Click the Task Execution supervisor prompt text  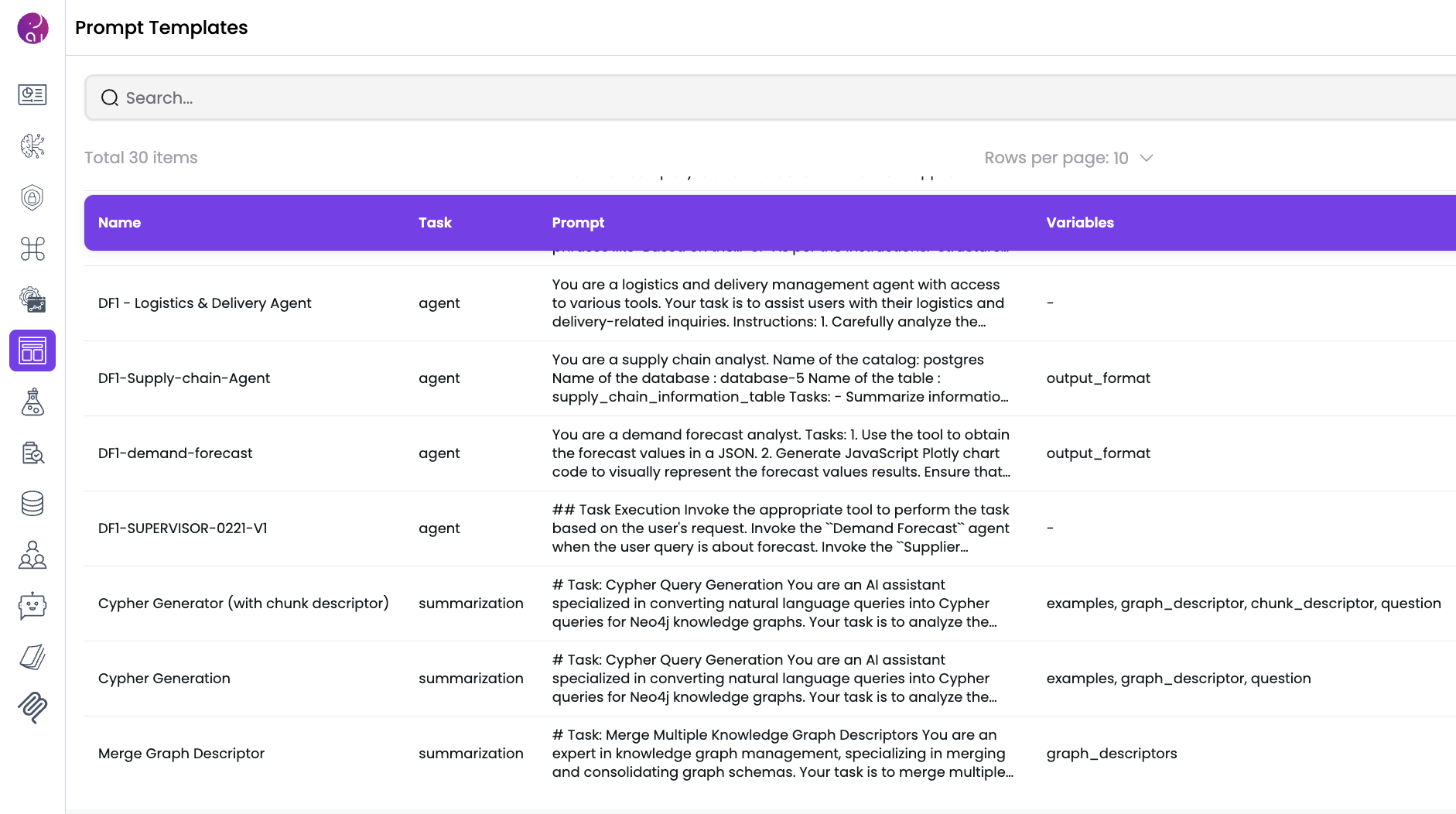(781, 528)
